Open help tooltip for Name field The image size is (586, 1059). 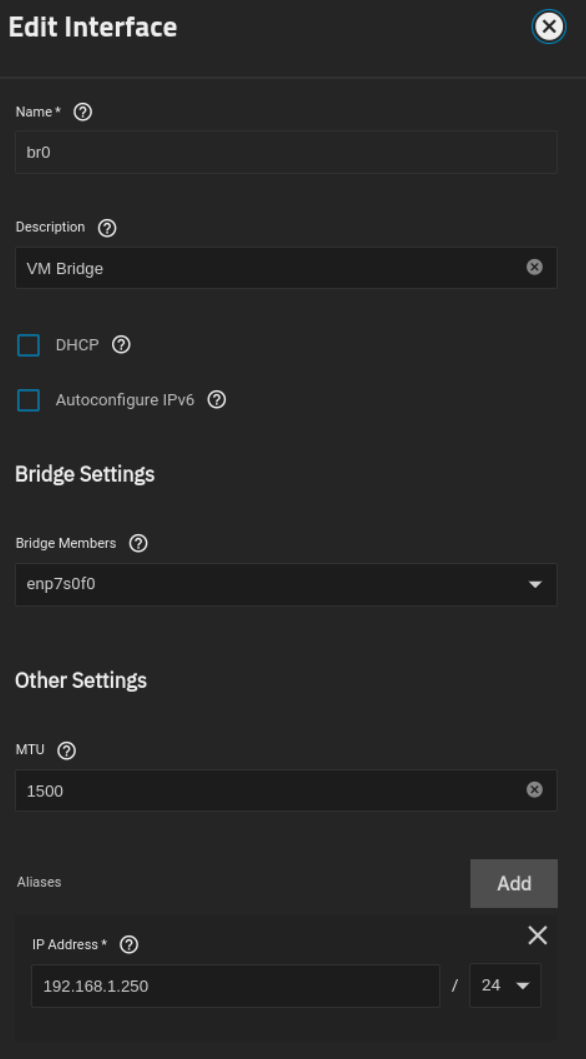(x=82, y=112)
